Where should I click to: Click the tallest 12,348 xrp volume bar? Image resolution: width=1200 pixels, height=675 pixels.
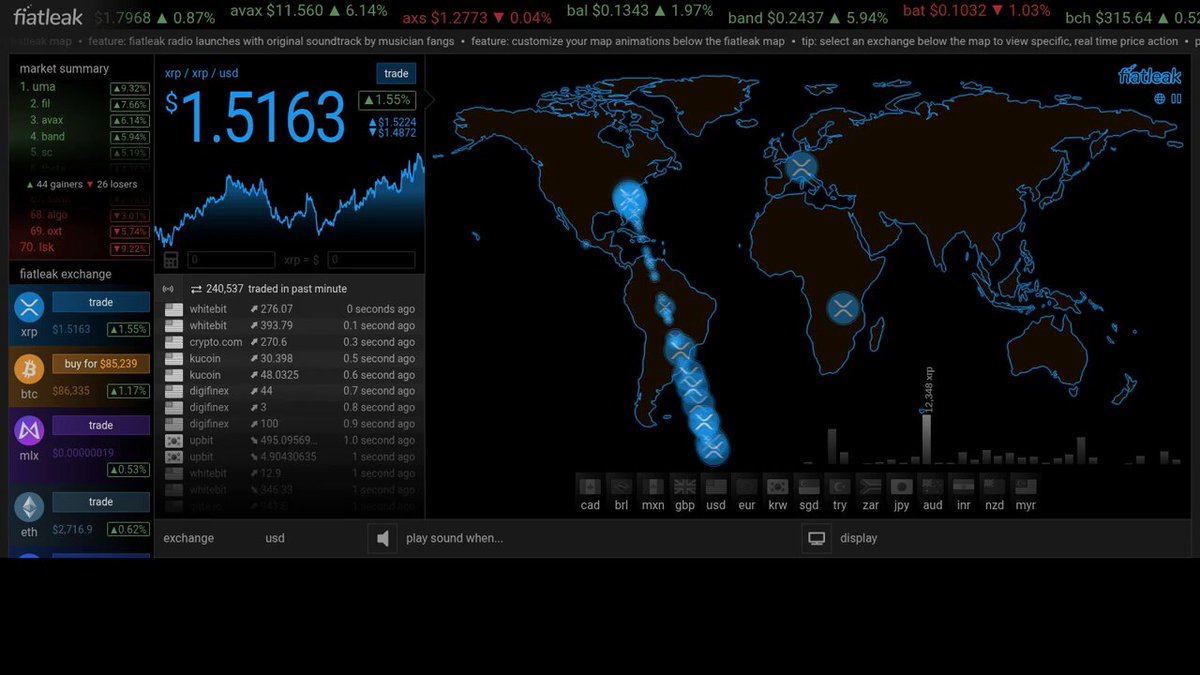(x=926, y=439)
